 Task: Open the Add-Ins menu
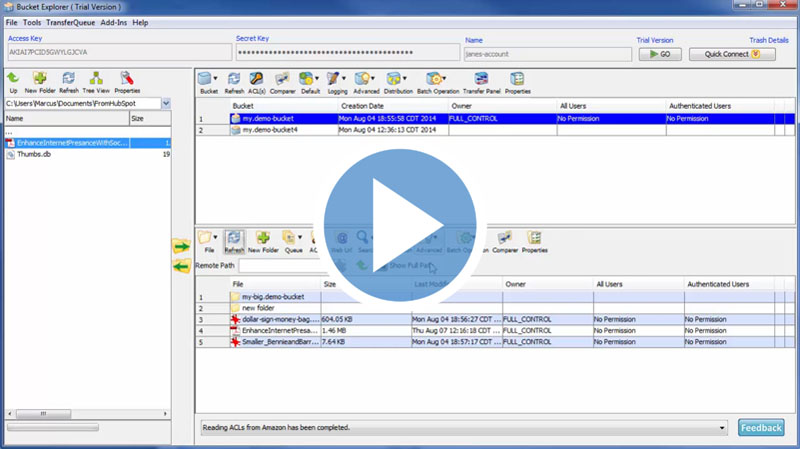[113, 22]
